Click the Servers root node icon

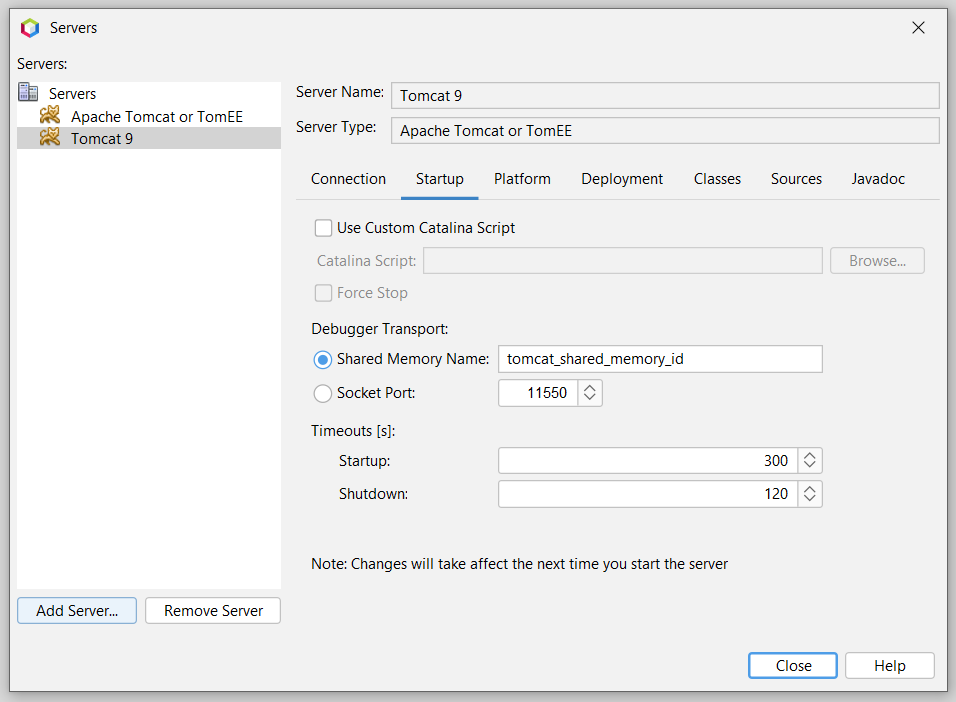(28, 92)
